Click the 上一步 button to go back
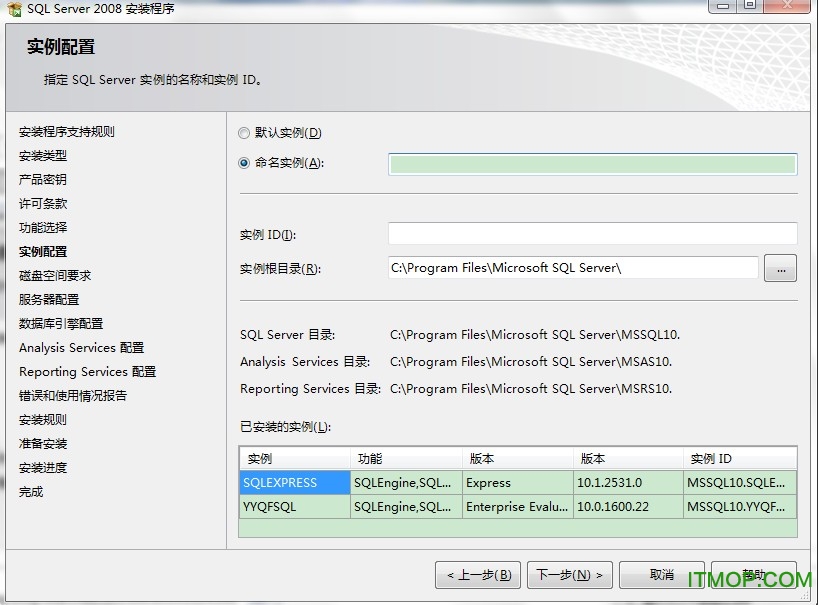Screen dimensions: 818x605 (478, 574)
